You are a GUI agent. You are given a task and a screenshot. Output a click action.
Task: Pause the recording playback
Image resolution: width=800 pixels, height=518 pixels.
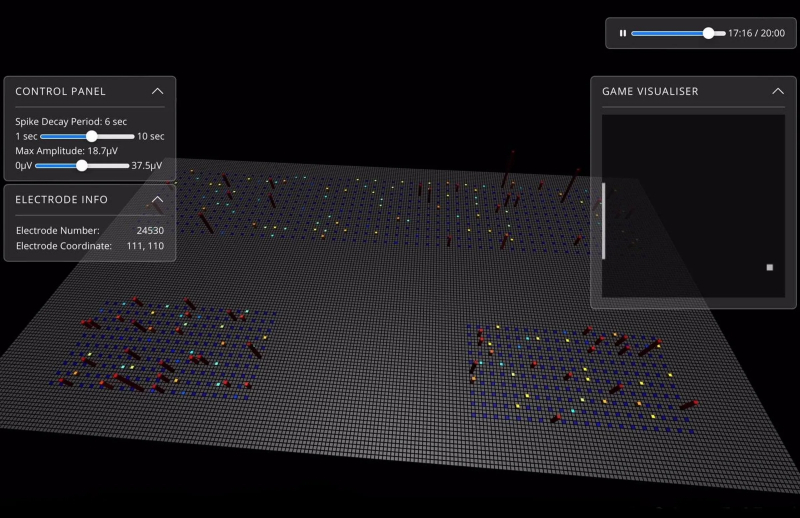[622, 33]
